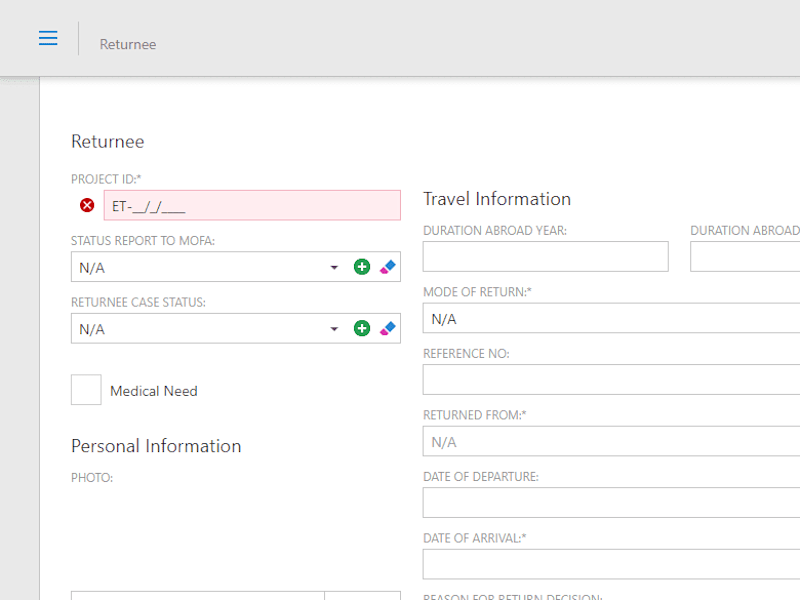The width and height of the screenshot is (800, 600).
Task: Click the Personal Information heading
Action: (x=156, y=446)
